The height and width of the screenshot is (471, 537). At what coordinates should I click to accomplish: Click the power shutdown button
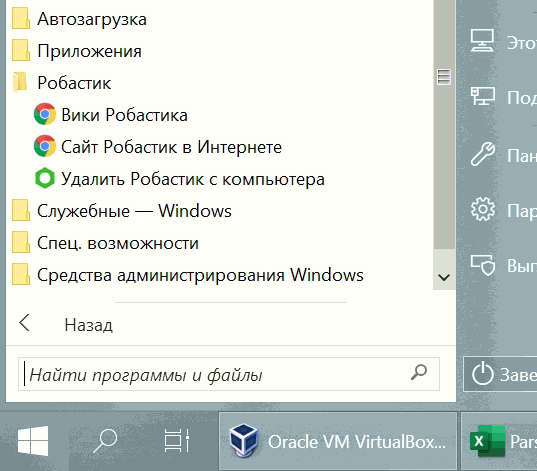(x=500, y=374)
